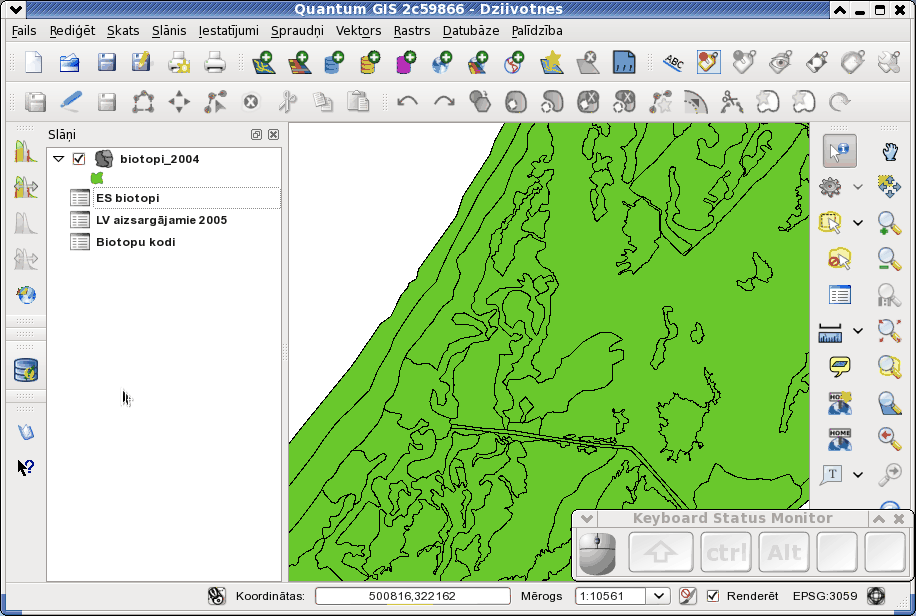
Task: Toggle editing with the pencil icon
Action: [x=71, y=102]
